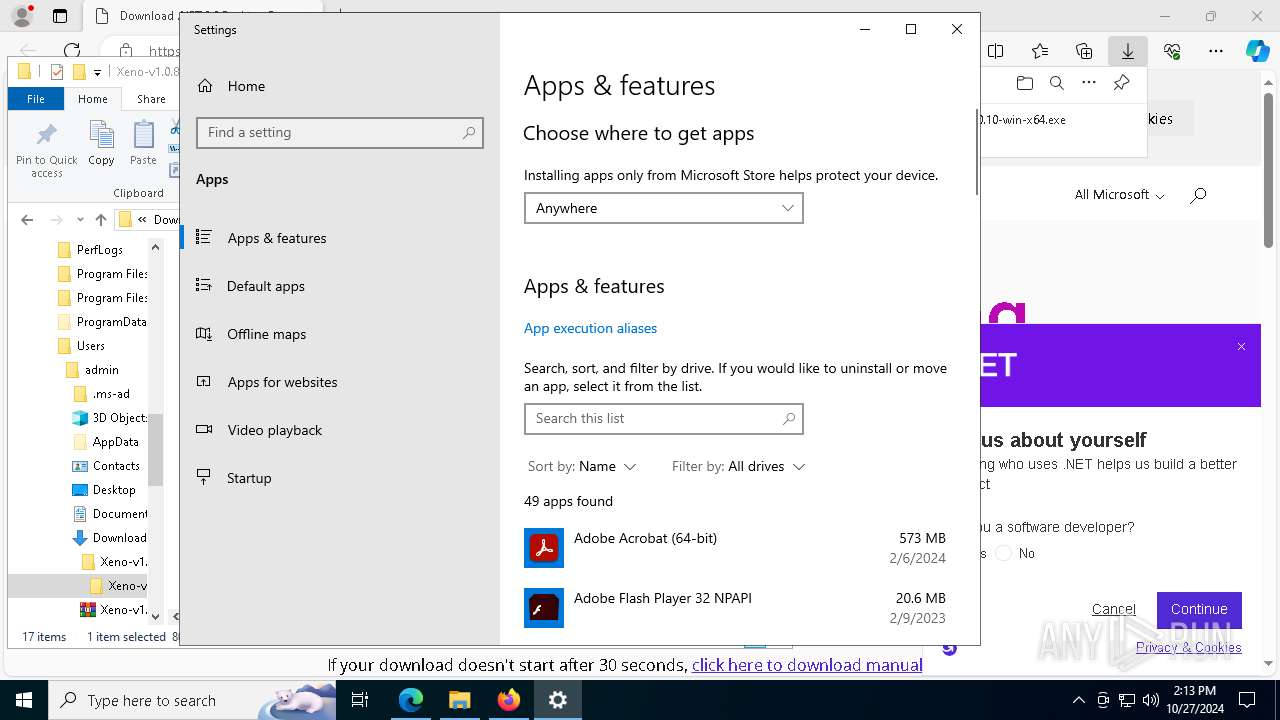Switch to Share ribbon tab in Explorer
The height and width of the screenshot is (720, 1280).
click(151, 99)
